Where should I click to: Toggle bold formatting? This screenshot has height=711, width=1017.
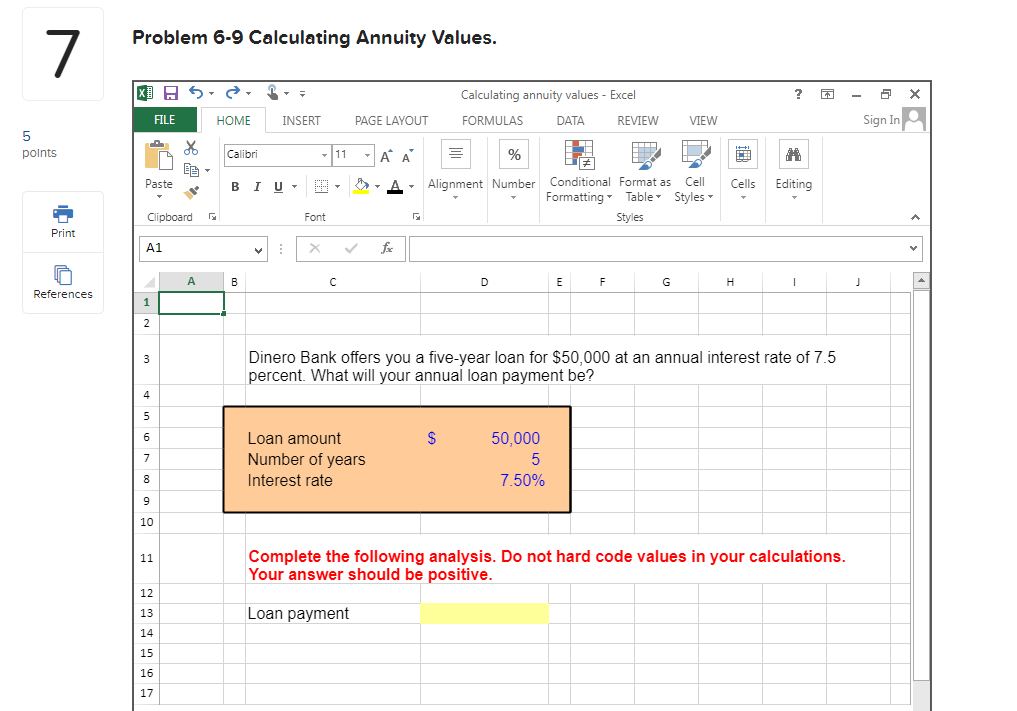pos(235,188)
